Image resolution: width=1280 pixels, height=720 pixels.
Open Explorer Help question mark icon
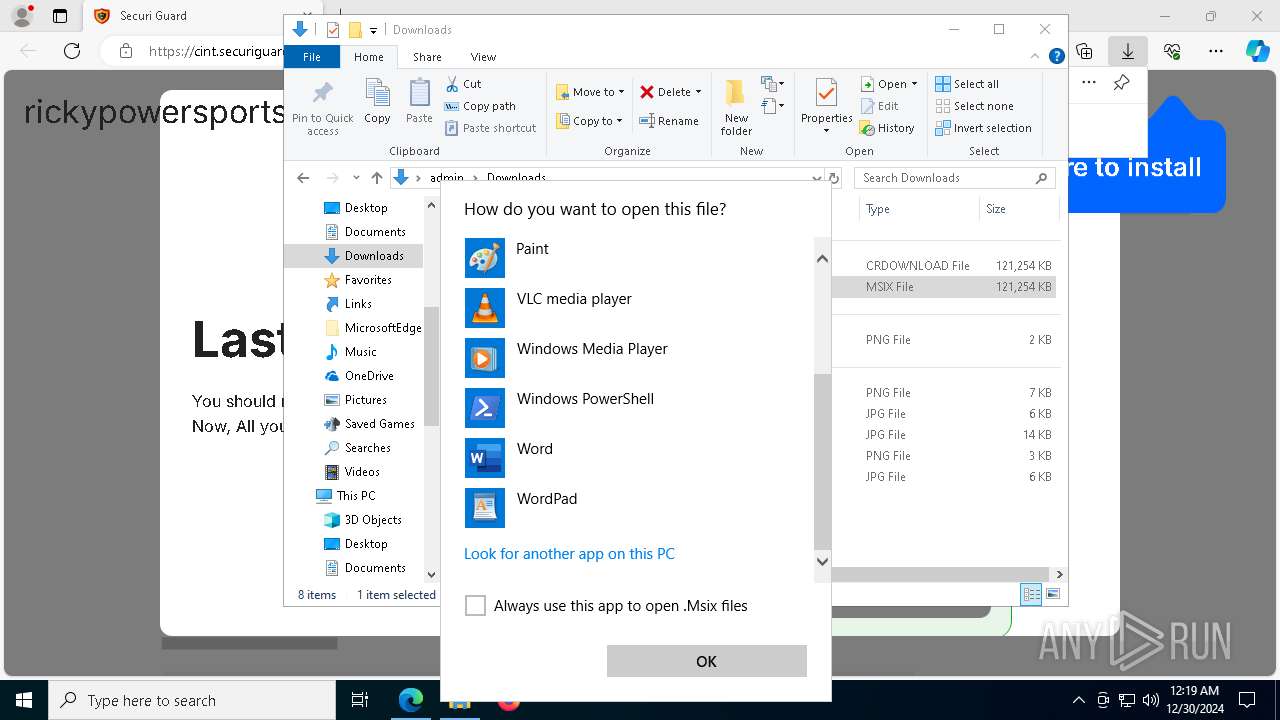pyautogui.click(x=1056, y=57)
